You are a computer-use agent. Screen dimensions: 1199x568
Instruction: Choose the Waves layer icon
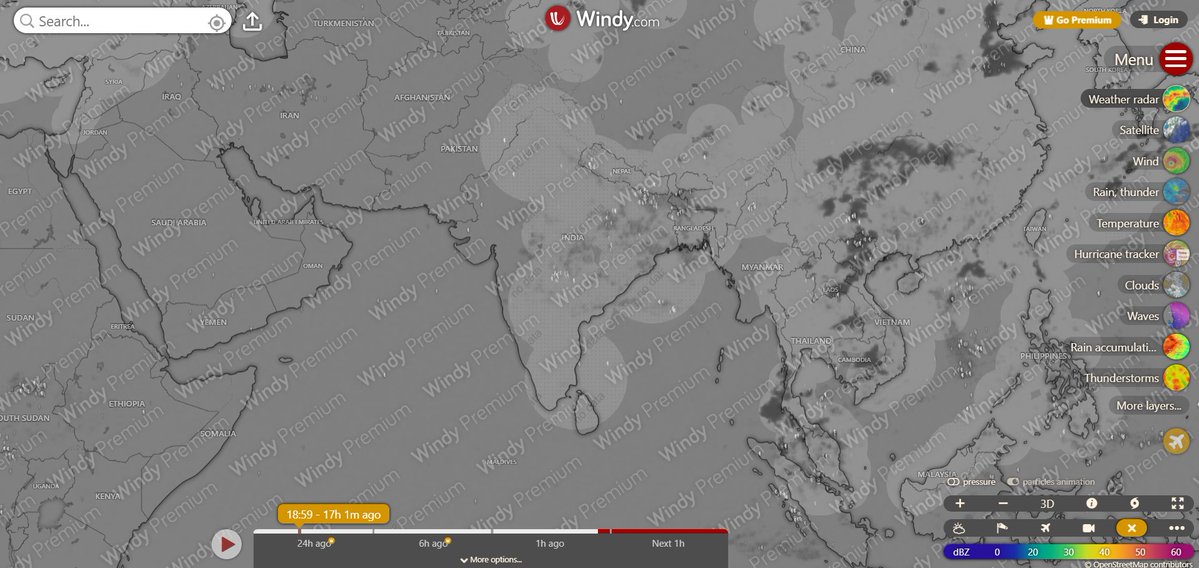click(x=1176, y=316)
